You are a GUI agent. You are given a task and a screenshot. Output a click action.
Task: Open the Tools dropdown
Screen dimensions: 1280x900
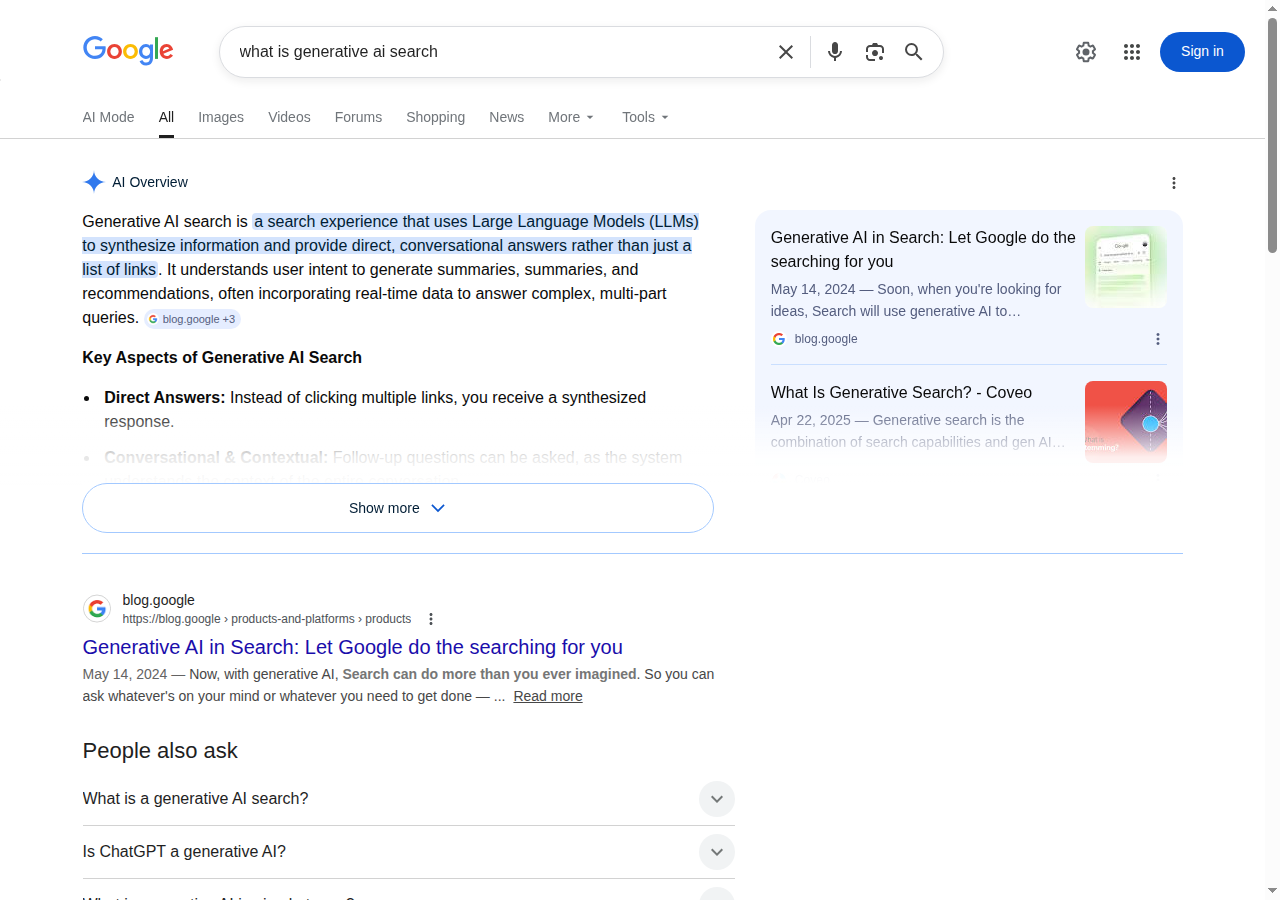pyautogui.click(x=645, y=117)
